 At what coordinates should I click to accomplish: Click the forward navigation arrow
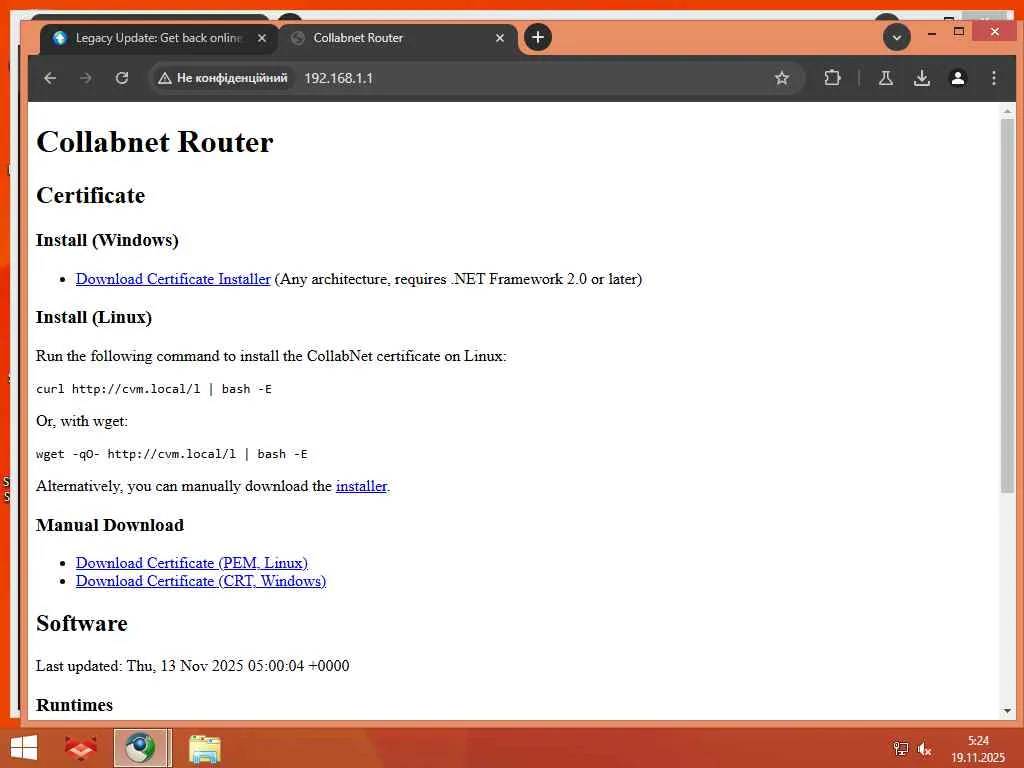click(x=86, y=78)
